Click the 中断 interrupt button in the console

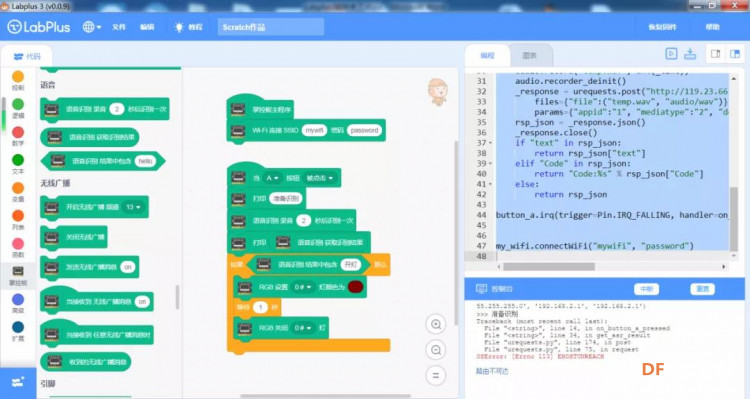[x=646, y=289]
